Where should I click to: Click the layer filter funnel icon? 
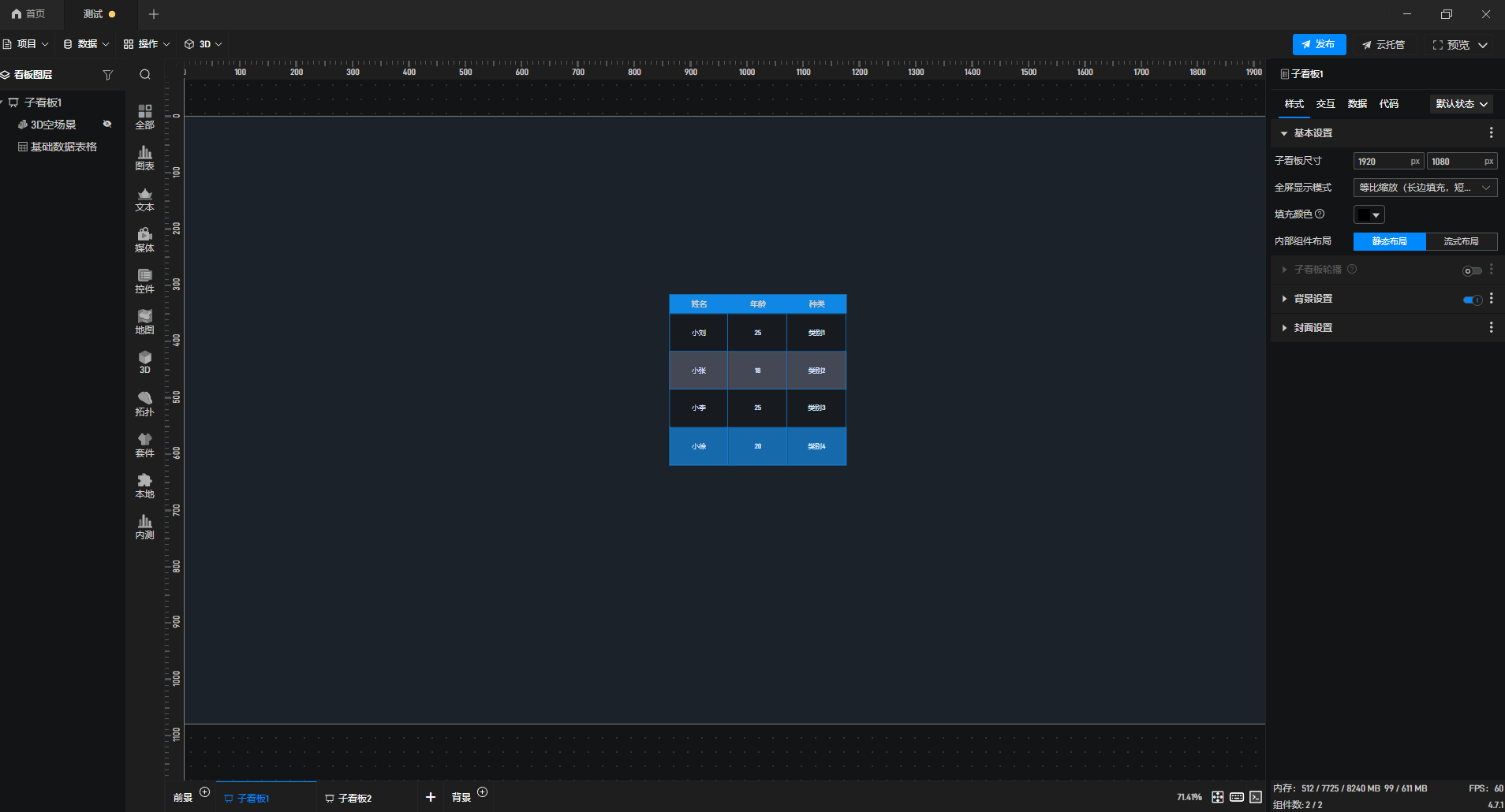coord(108,75)
